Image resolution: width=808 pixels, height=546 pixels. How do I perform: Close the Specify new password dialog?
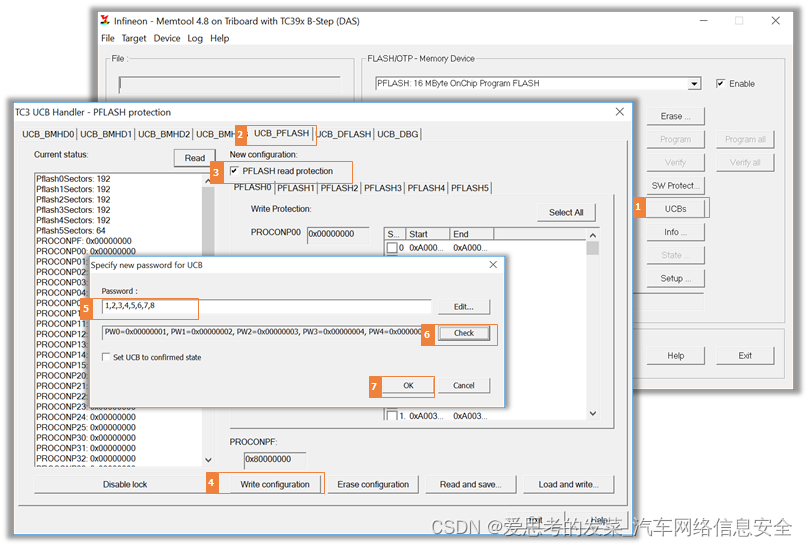(493, 264)
